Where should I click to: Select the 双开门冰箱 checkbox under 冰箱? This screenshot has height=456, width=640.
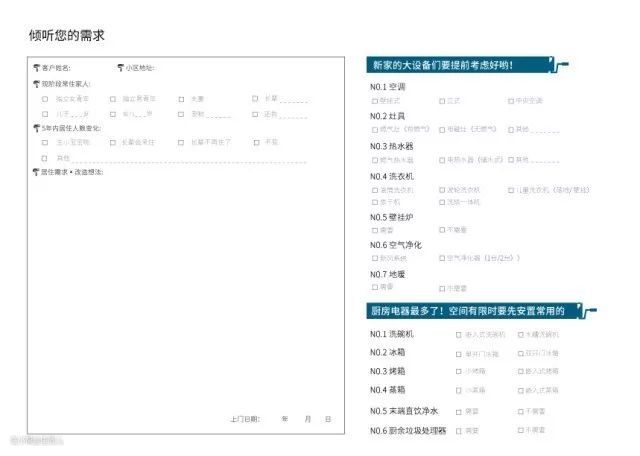click(521, 353)
